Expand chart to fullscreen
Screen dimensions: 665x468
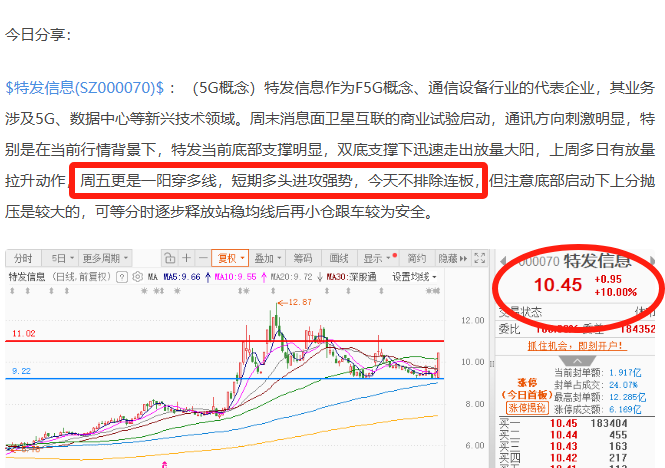(x=480, y=258)
